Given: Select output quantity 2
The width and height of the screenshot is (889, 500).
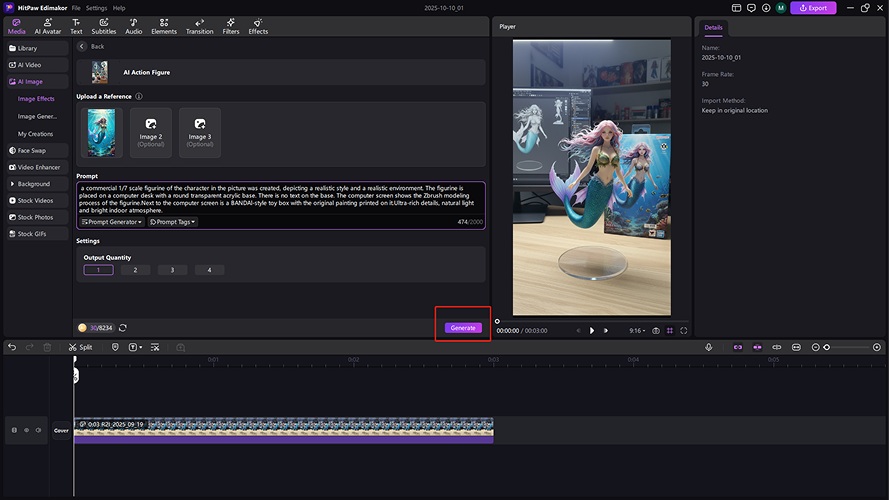Looking at the screenshot, I should [x=135, y=270].
